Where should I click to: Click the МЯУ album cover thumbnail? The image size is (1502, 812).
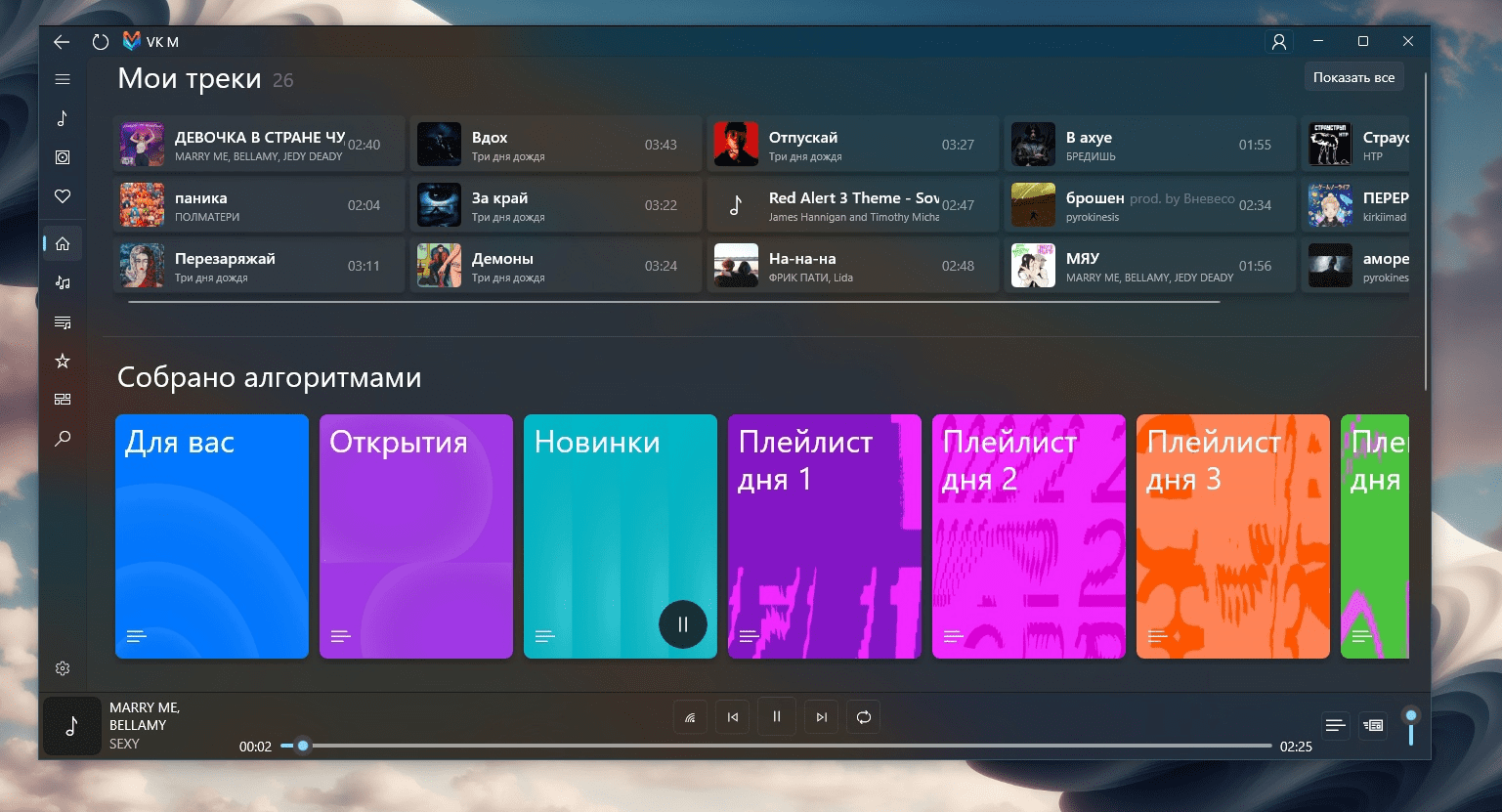click(1033, 266)
